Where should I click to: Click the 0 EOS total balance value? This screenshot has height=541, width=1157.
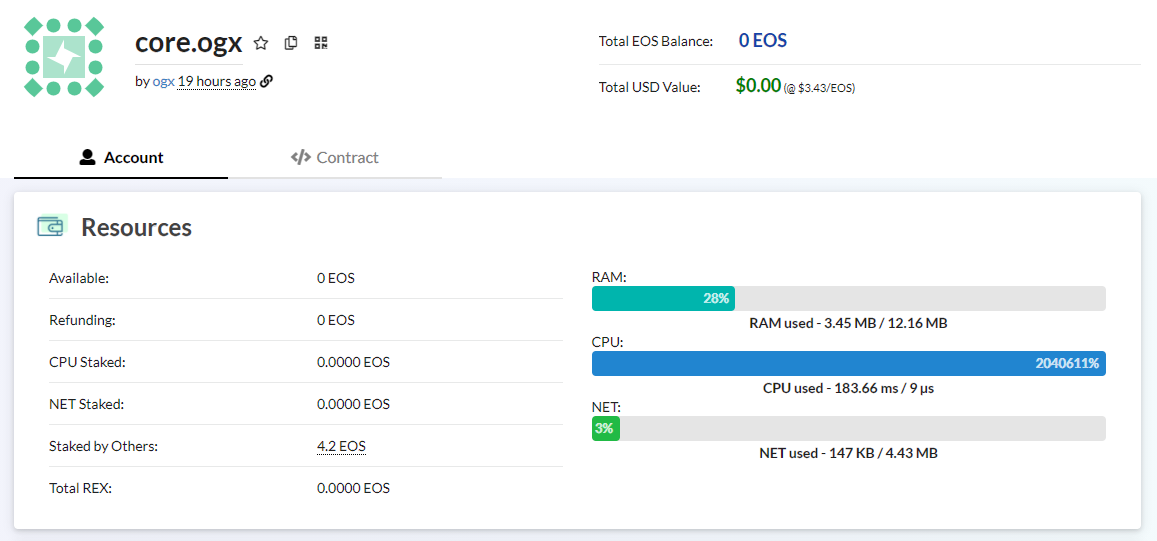763,41
